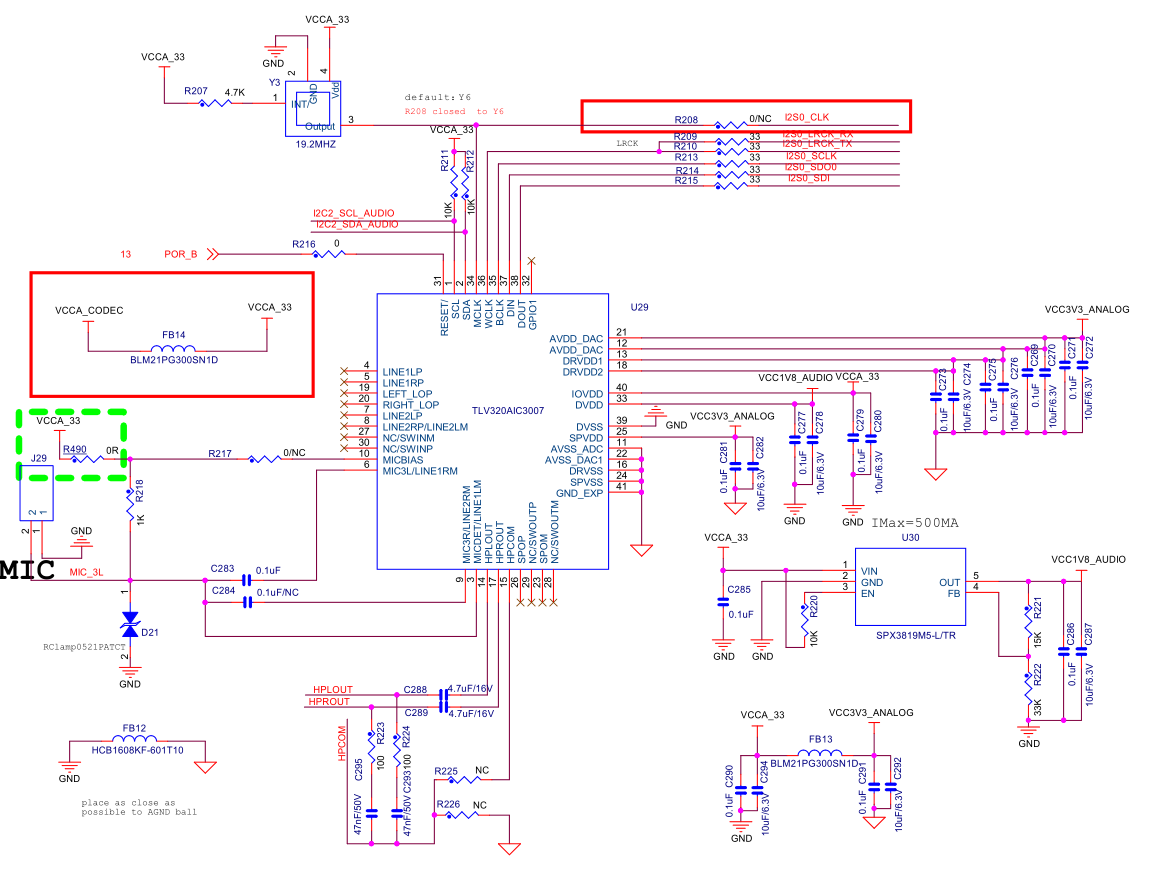This screenshot has height=875, width=1153.
Task: Select the I2S0_CLK net label
Action: (806, 117)
